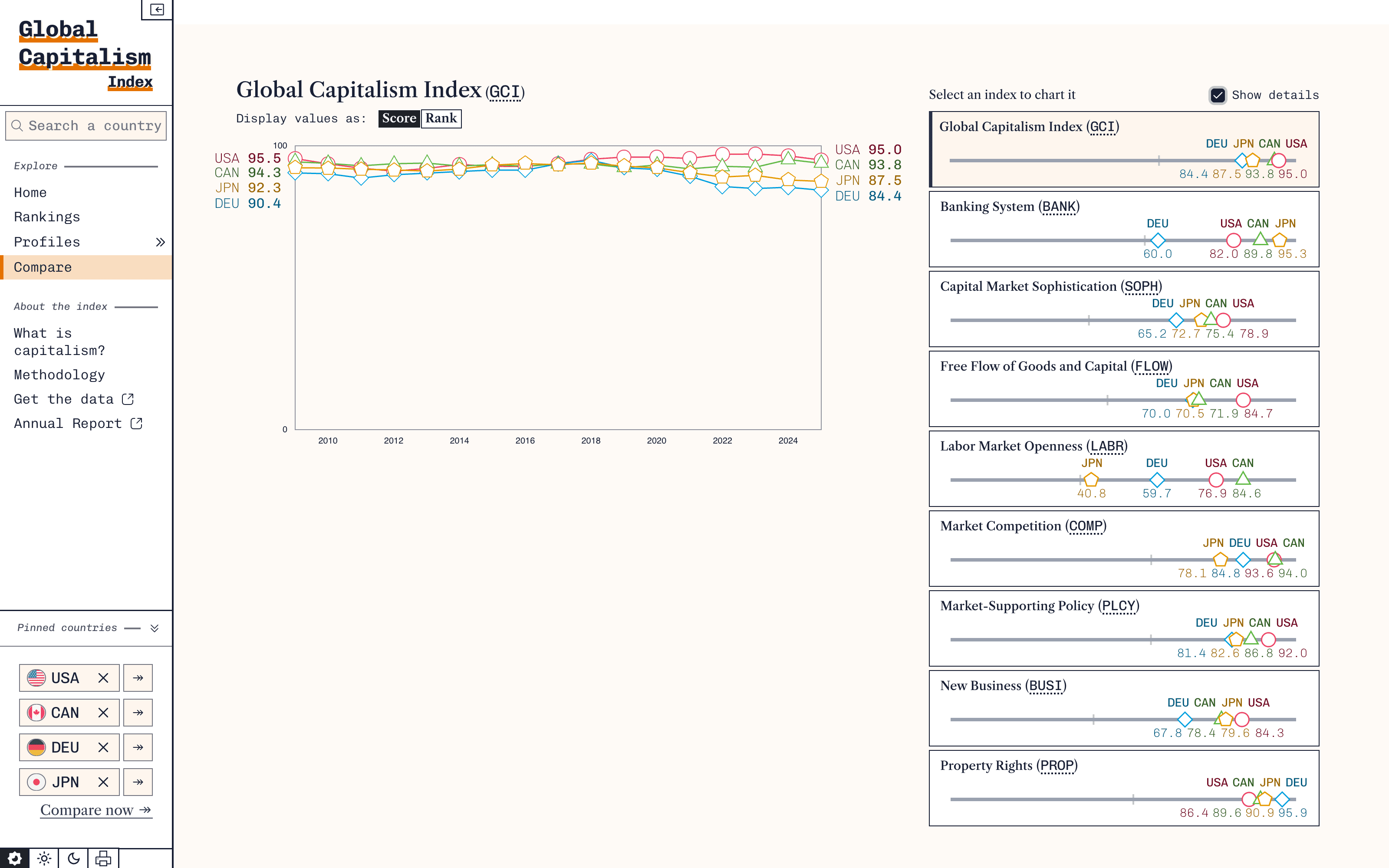
Task: Click the USA flag icon
Action: click(x=36, y=678)
